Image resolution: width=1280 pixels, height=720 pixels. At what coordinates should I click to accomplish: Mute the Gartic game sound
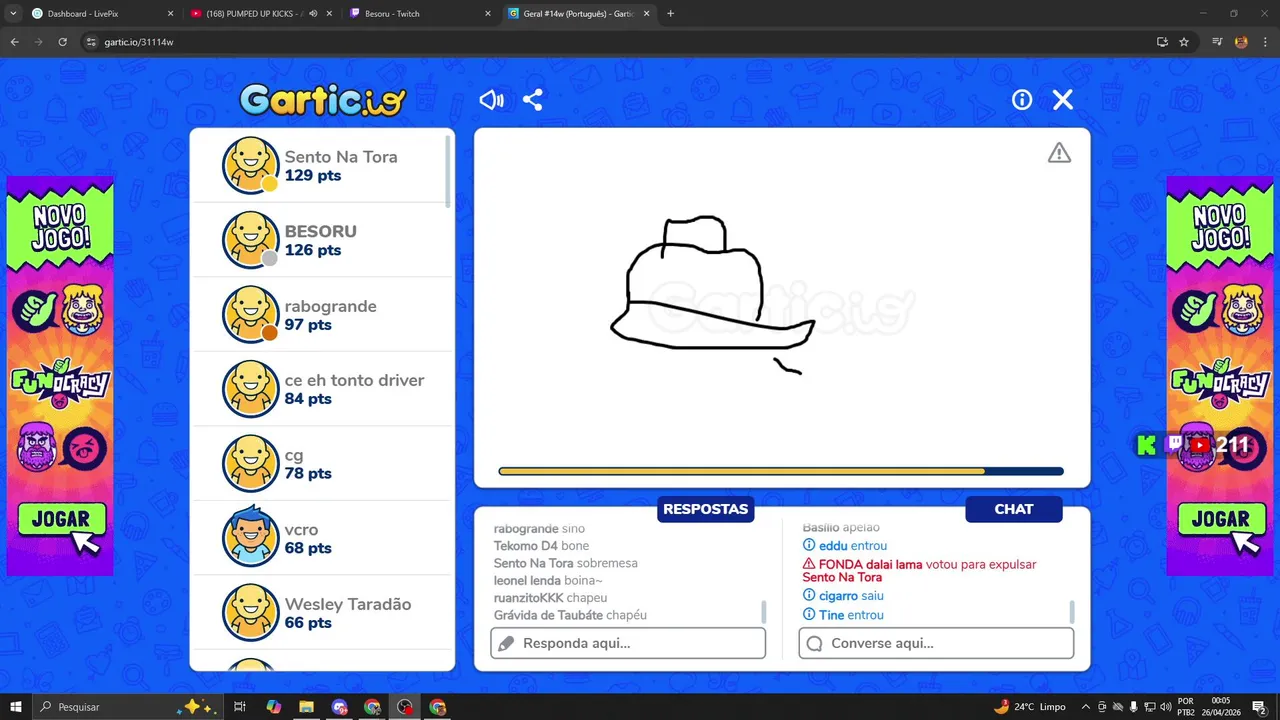coord(491,100)
